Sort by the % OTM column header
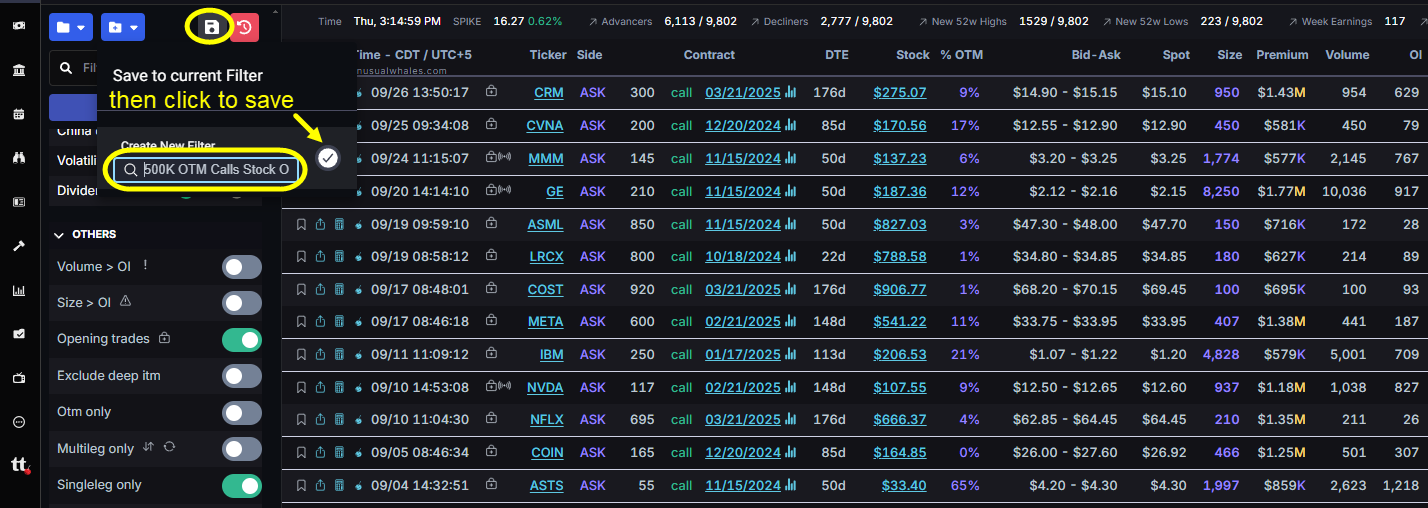 pos(961,55)
